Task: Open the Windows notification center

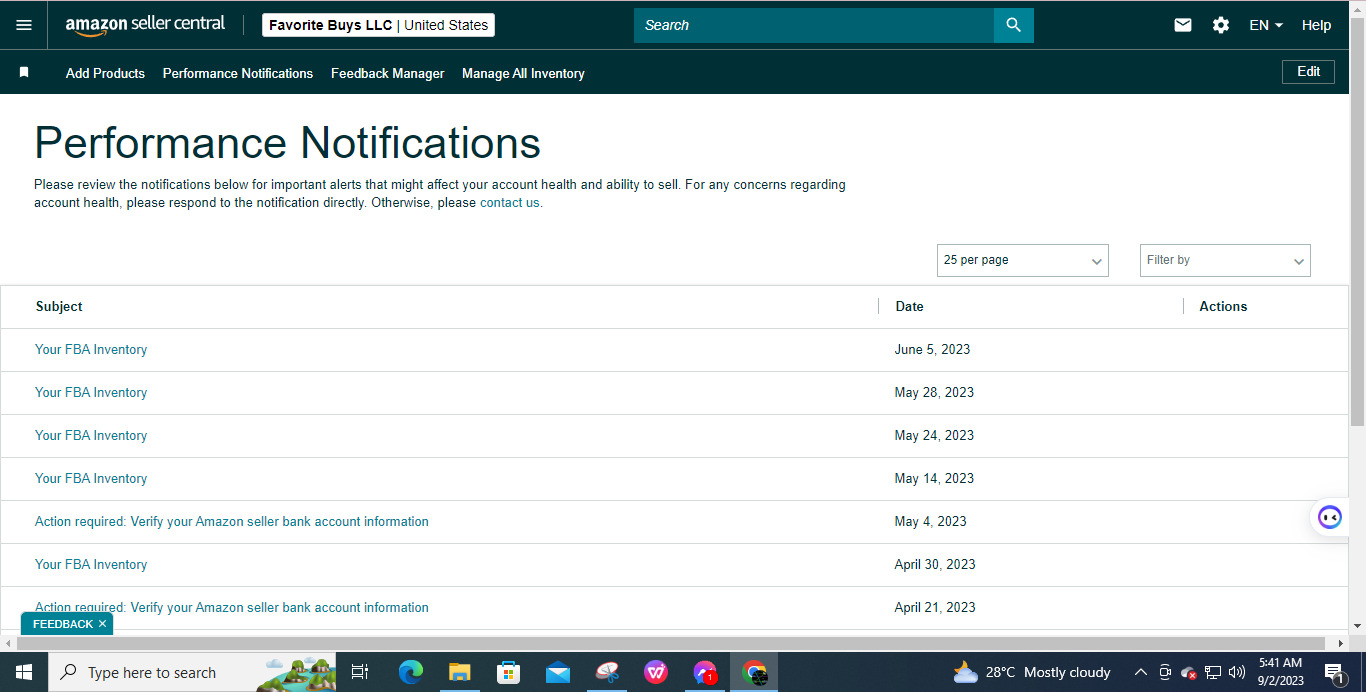Action: (1334, 672)
